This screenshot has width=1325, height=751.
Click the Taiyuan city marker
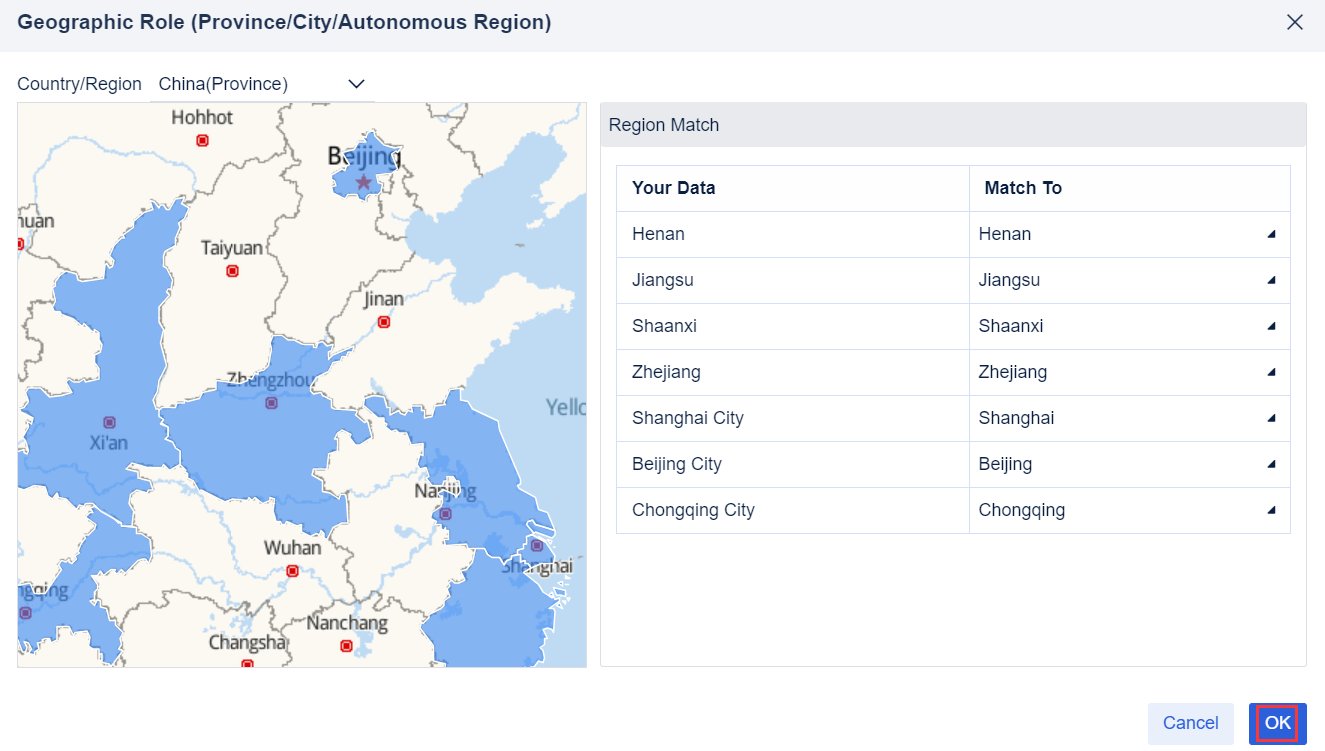coord(232,271)
